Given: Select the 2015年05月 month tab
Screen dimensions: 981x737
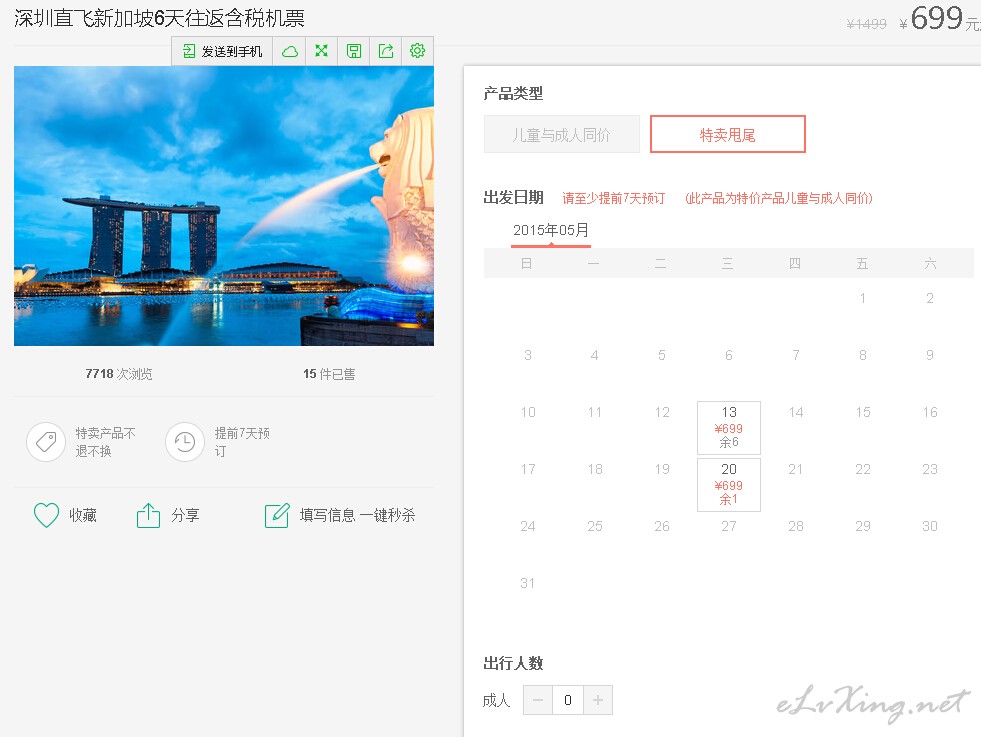Looking at the screenshot, I should [x=551, y=231].
